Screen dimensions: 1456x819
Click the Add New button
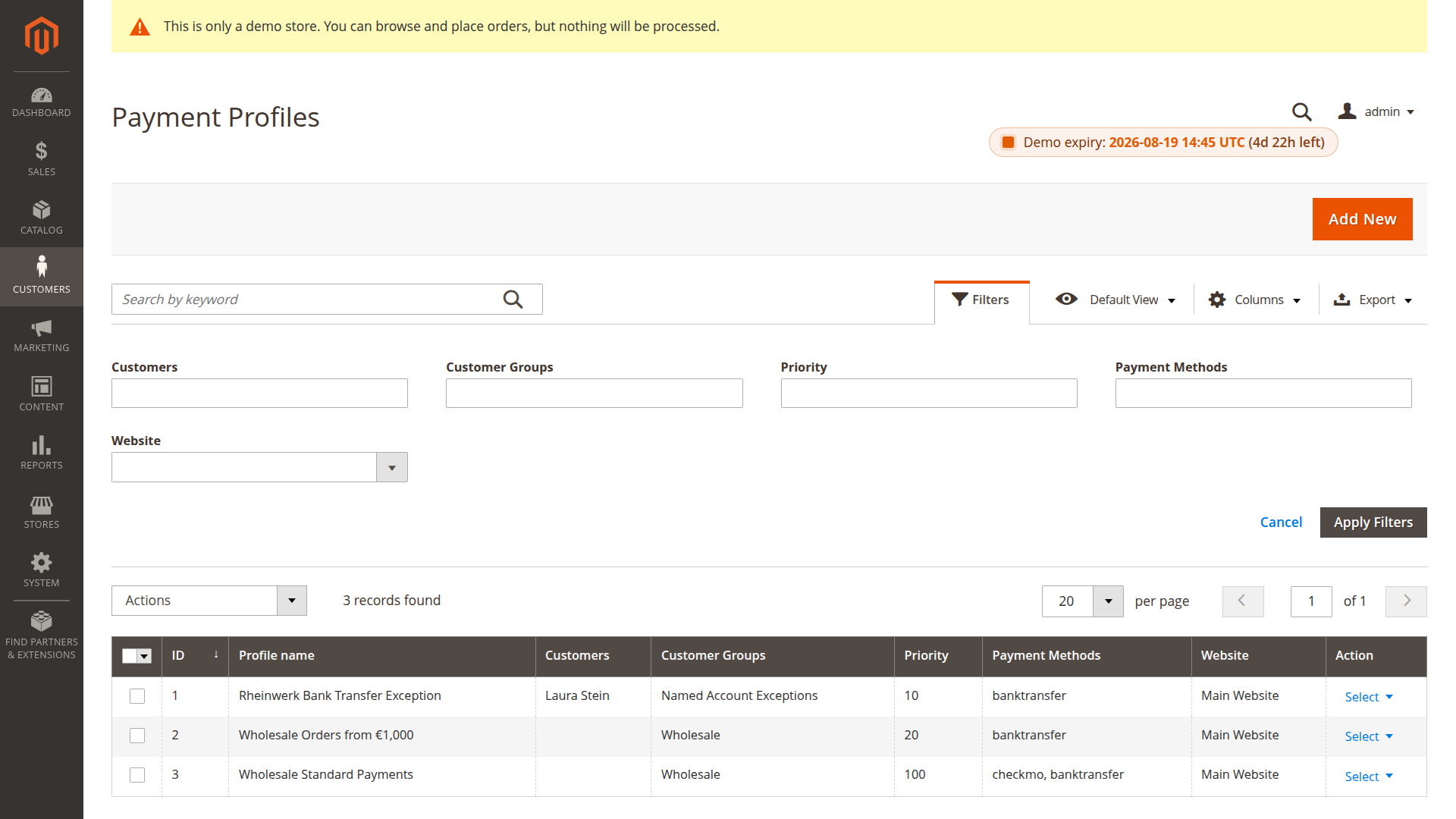[x=1362, y=219]
